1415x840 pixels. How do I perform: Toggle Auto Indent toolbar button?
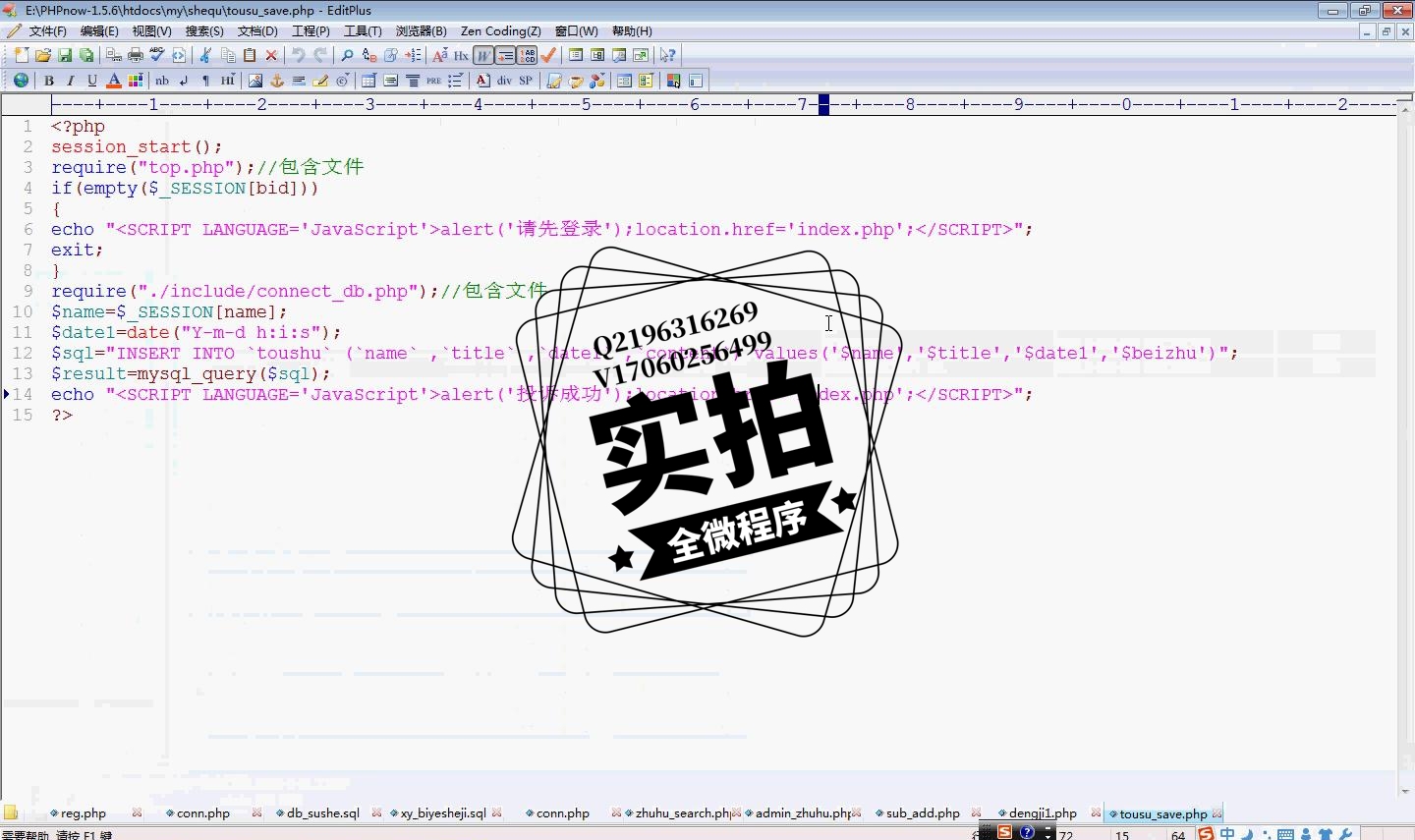point(505,55)
